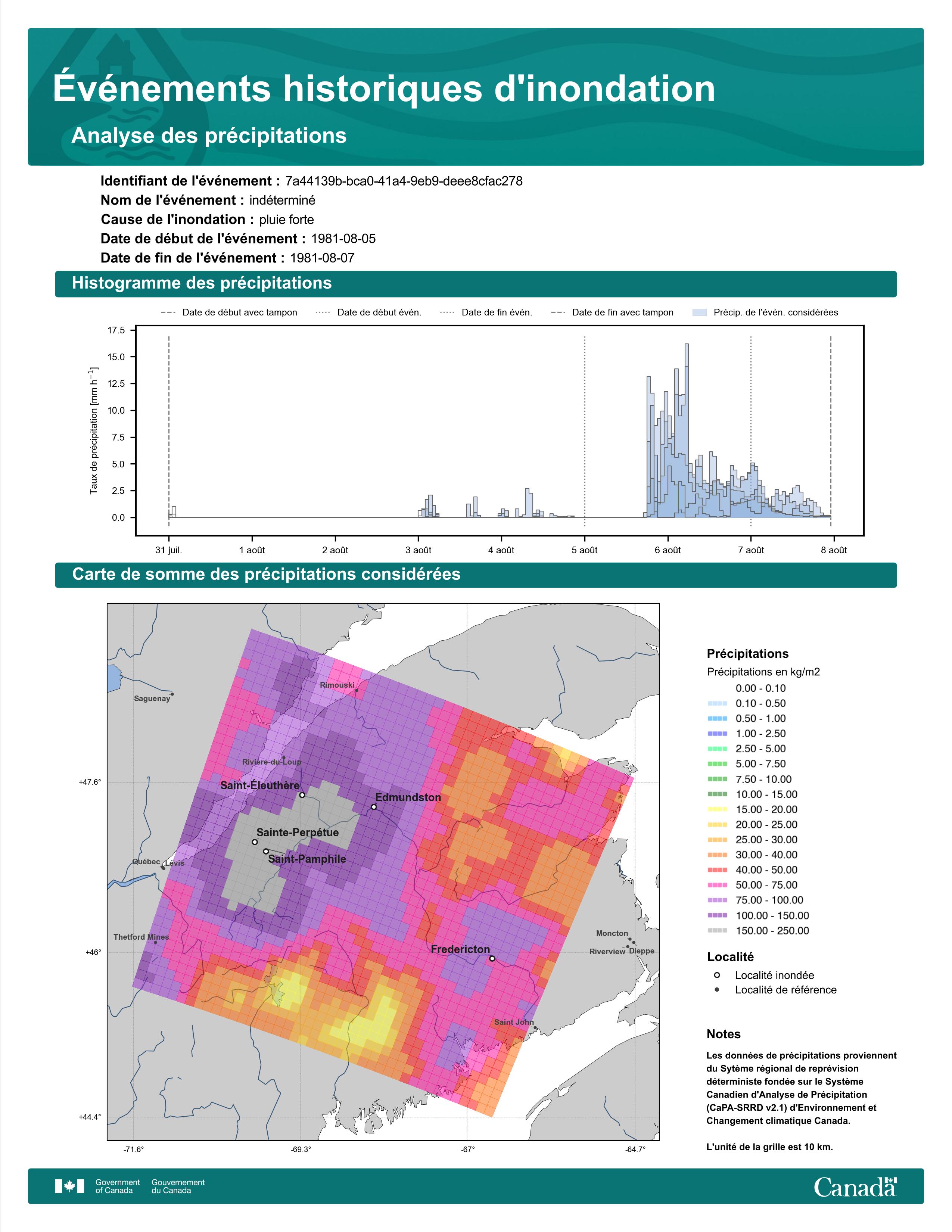The width and height of the screenshot is (952, 1232).
Task: Select the Saint-Pamphile flooded locality marker
Action: click(266, 851)
